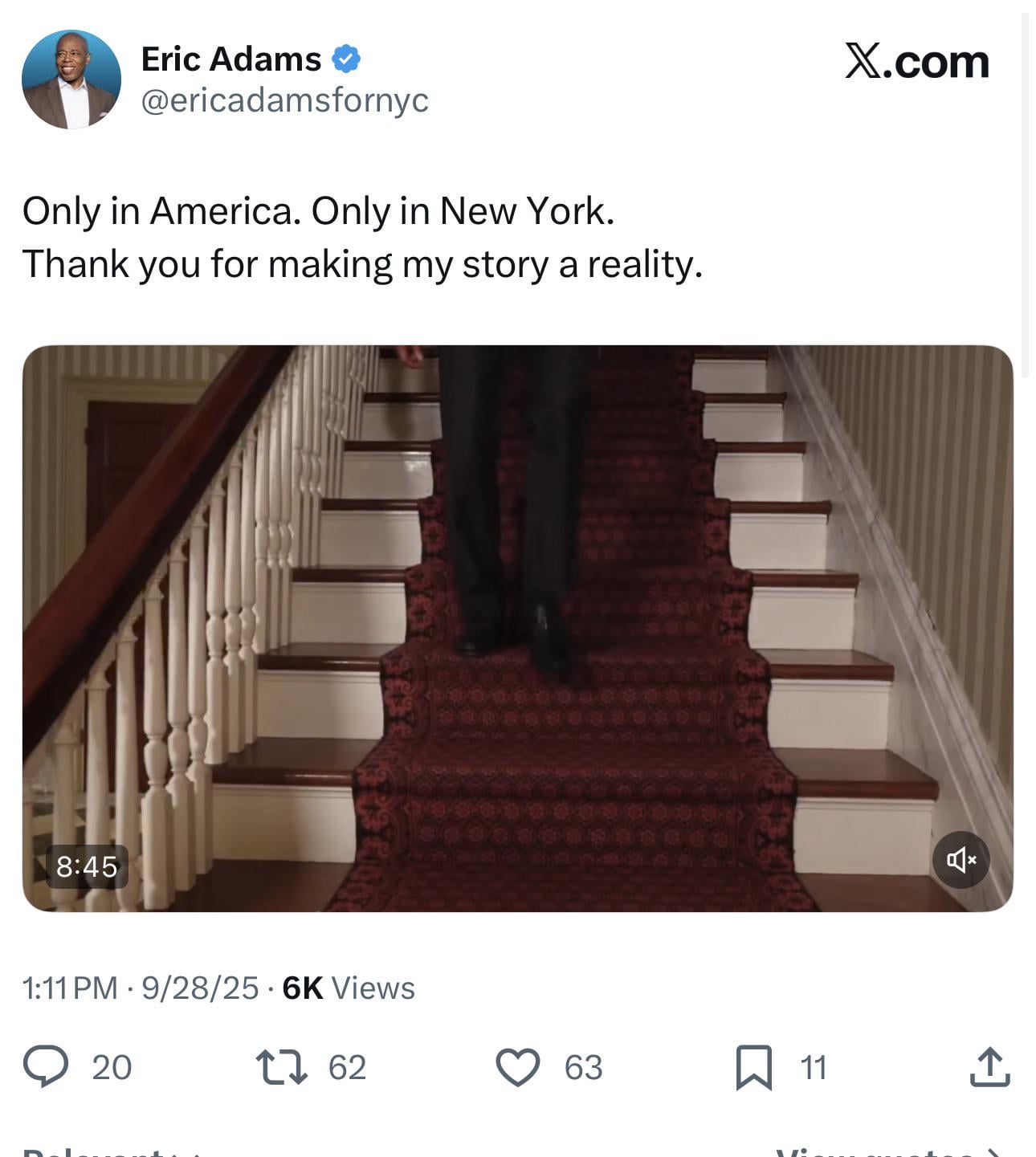Click the reply count of 20
1036x1157 pixels.
(112, 1068)
